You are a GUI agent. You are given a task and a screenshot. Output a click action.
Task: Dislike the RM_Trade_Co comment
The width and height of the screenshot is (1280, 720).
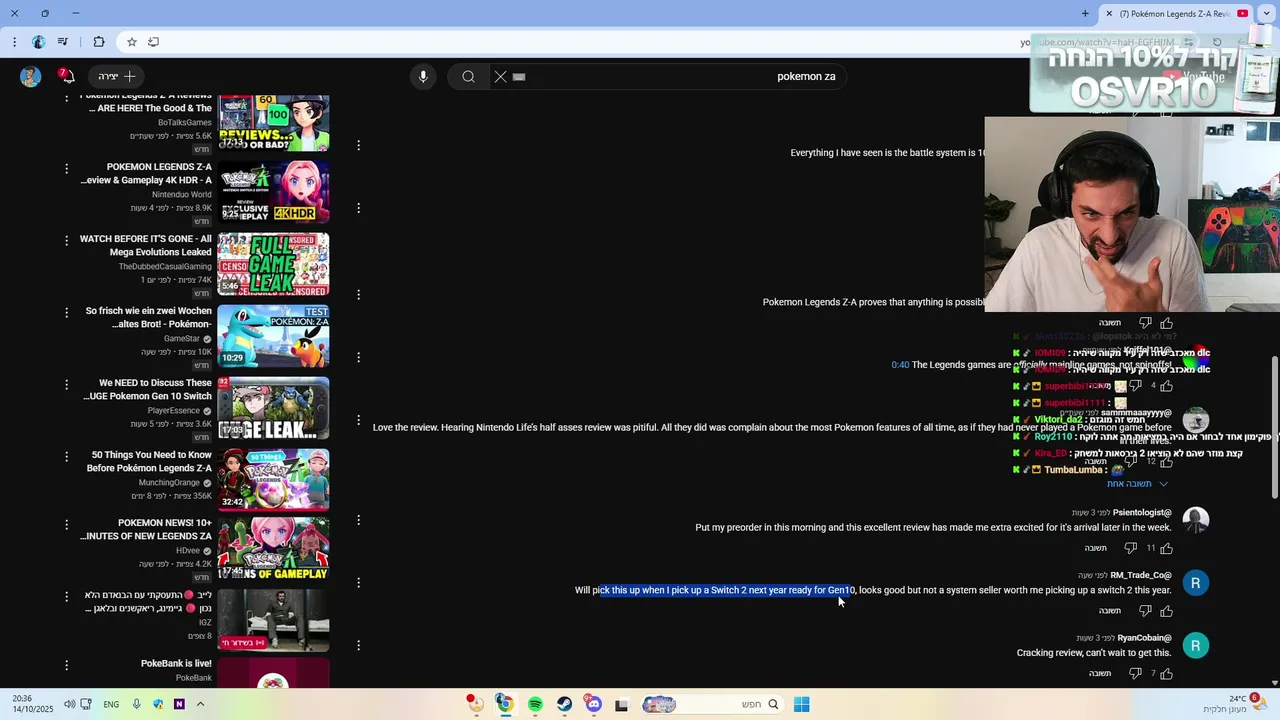click(x=1145, y=611)
